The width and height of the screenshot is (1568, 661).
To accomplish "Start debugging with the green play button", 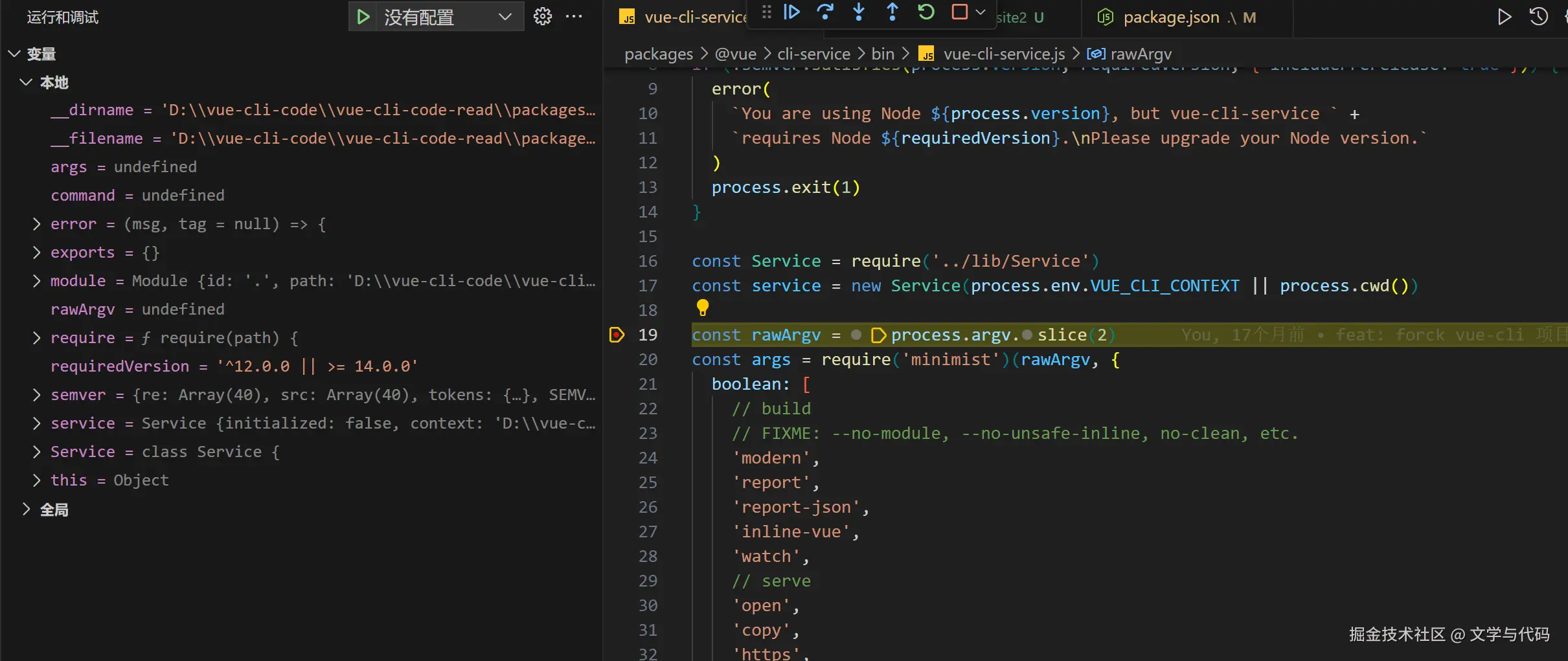I will pos(363,17).
